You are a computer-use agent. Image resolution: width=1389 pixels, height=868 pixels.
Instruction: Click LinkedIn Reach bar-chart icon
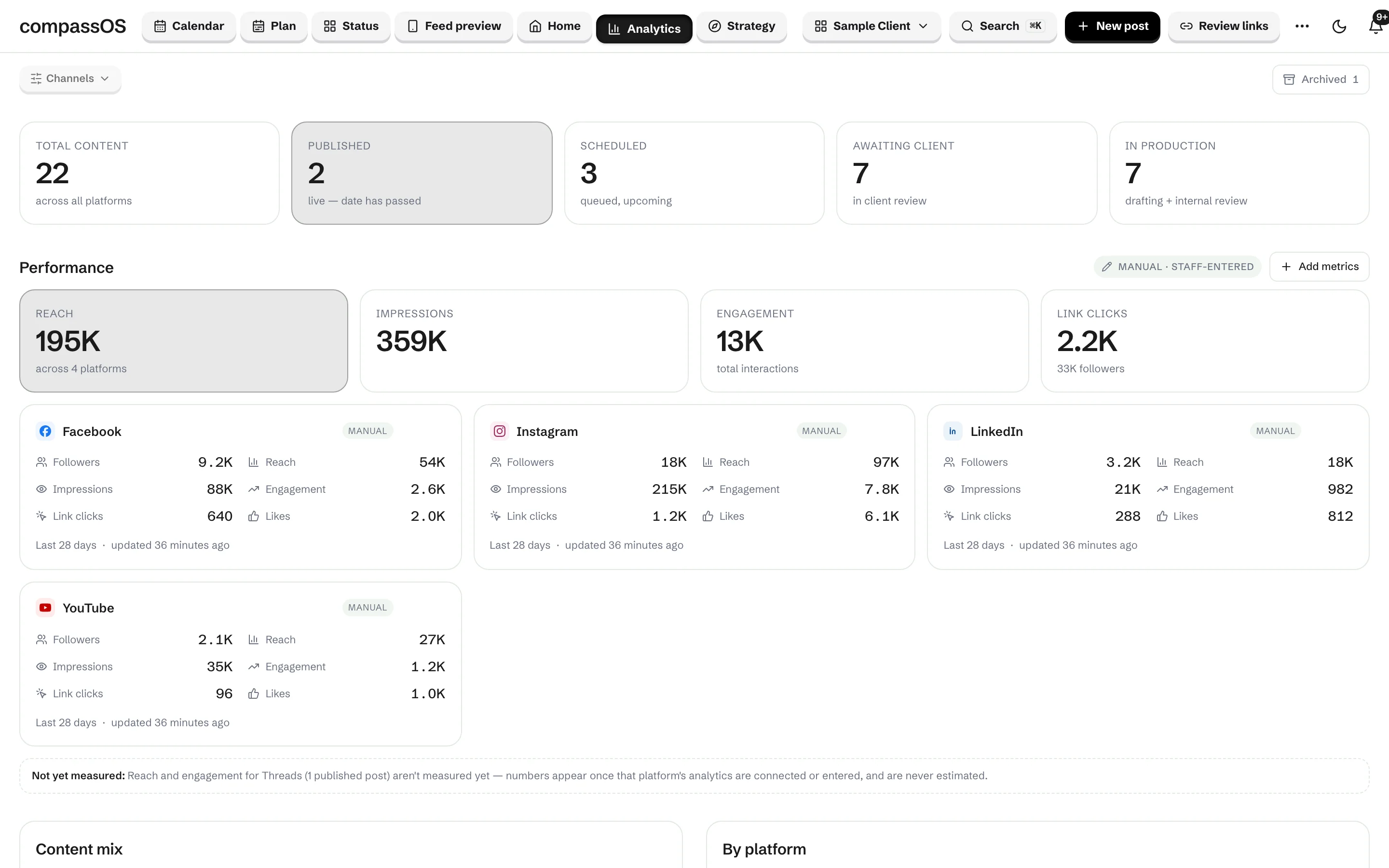[1162, 462]
